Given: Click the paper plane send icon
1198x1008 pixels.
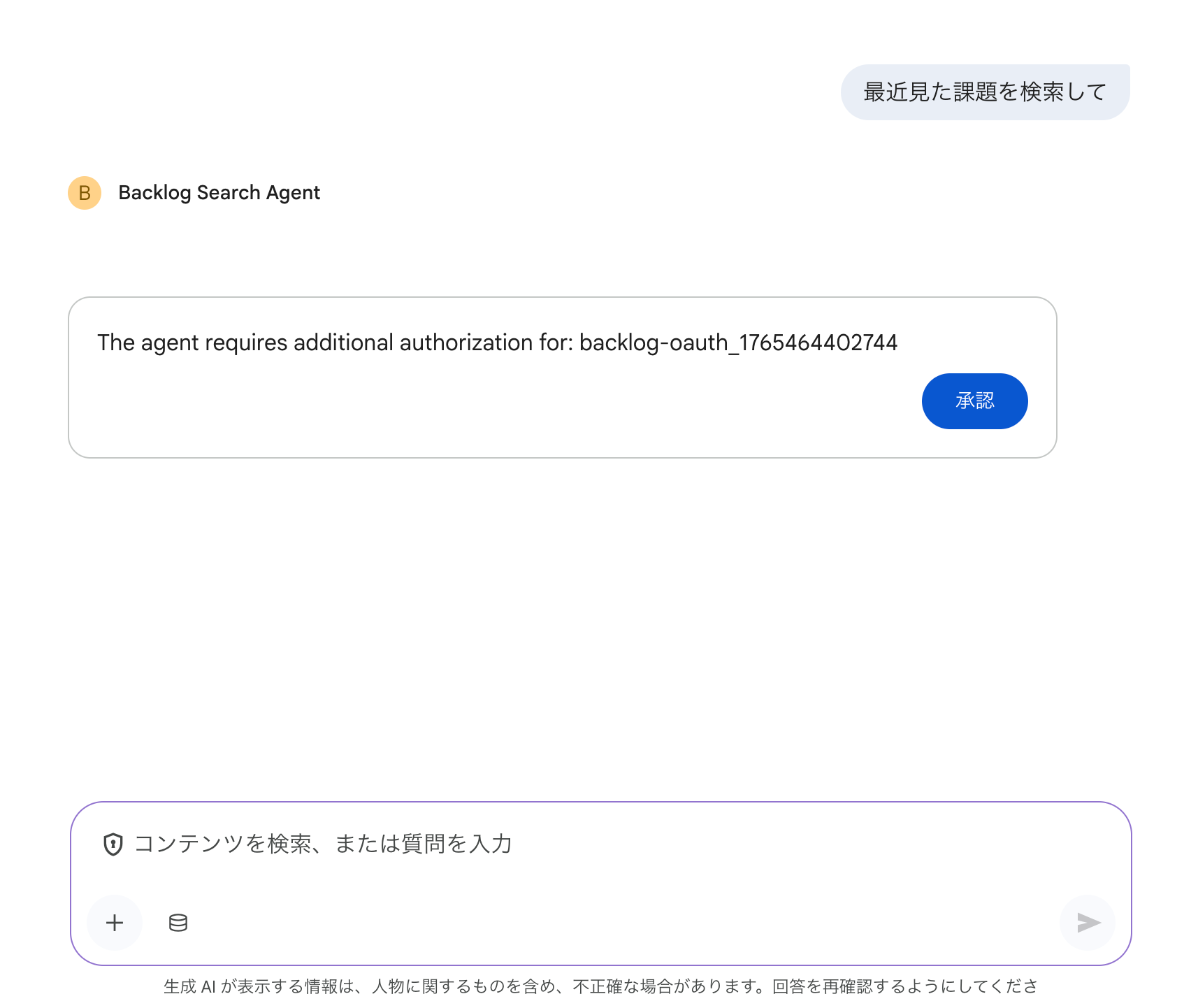Looking at the screenshot, I should 1088,923.
